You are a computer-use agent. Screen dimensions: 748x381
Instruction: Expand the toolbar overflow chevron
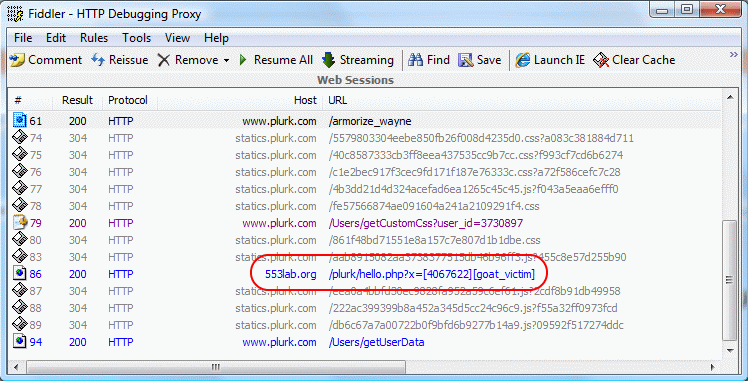click(x=734, y=55)
